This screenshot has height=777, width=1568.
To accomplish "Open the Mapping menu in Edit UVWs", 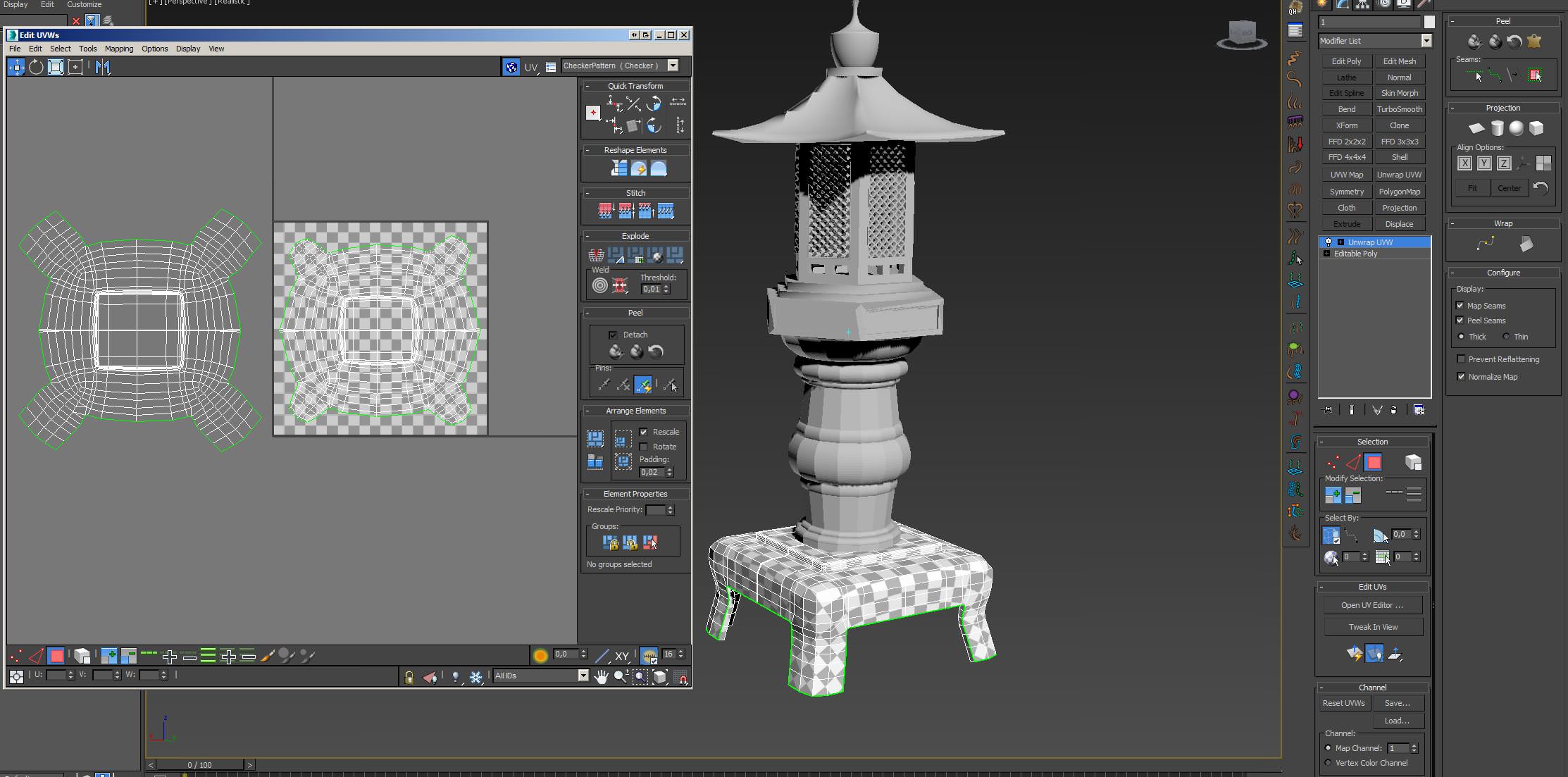I will [118, 49].
